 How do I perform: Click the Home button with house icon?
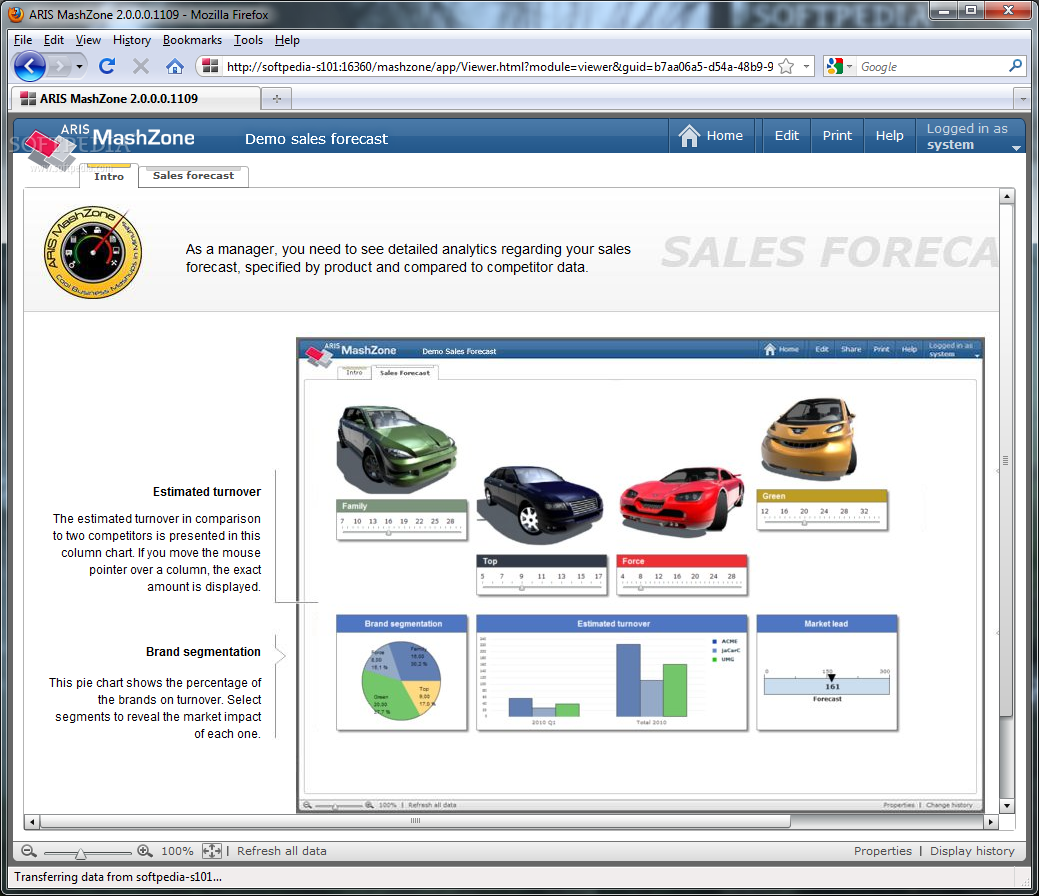pyautogui.click(x=711, y=135)
